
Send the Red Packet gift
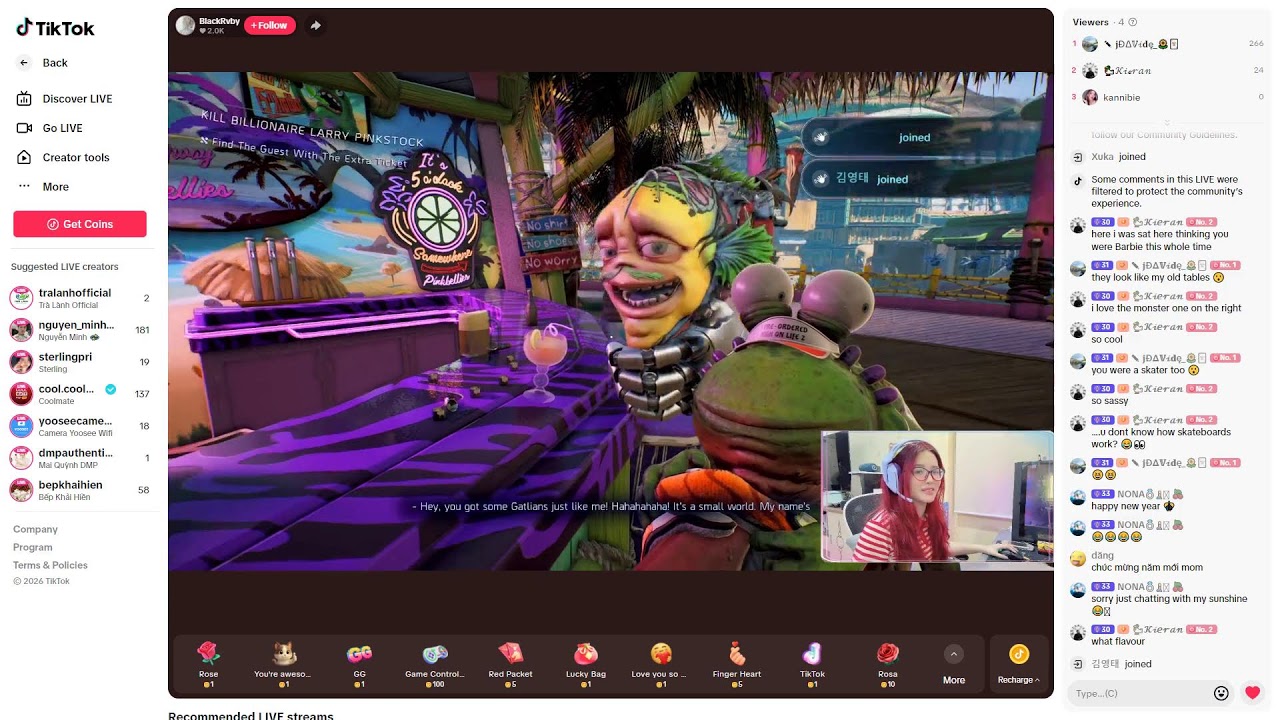(510, 665)
